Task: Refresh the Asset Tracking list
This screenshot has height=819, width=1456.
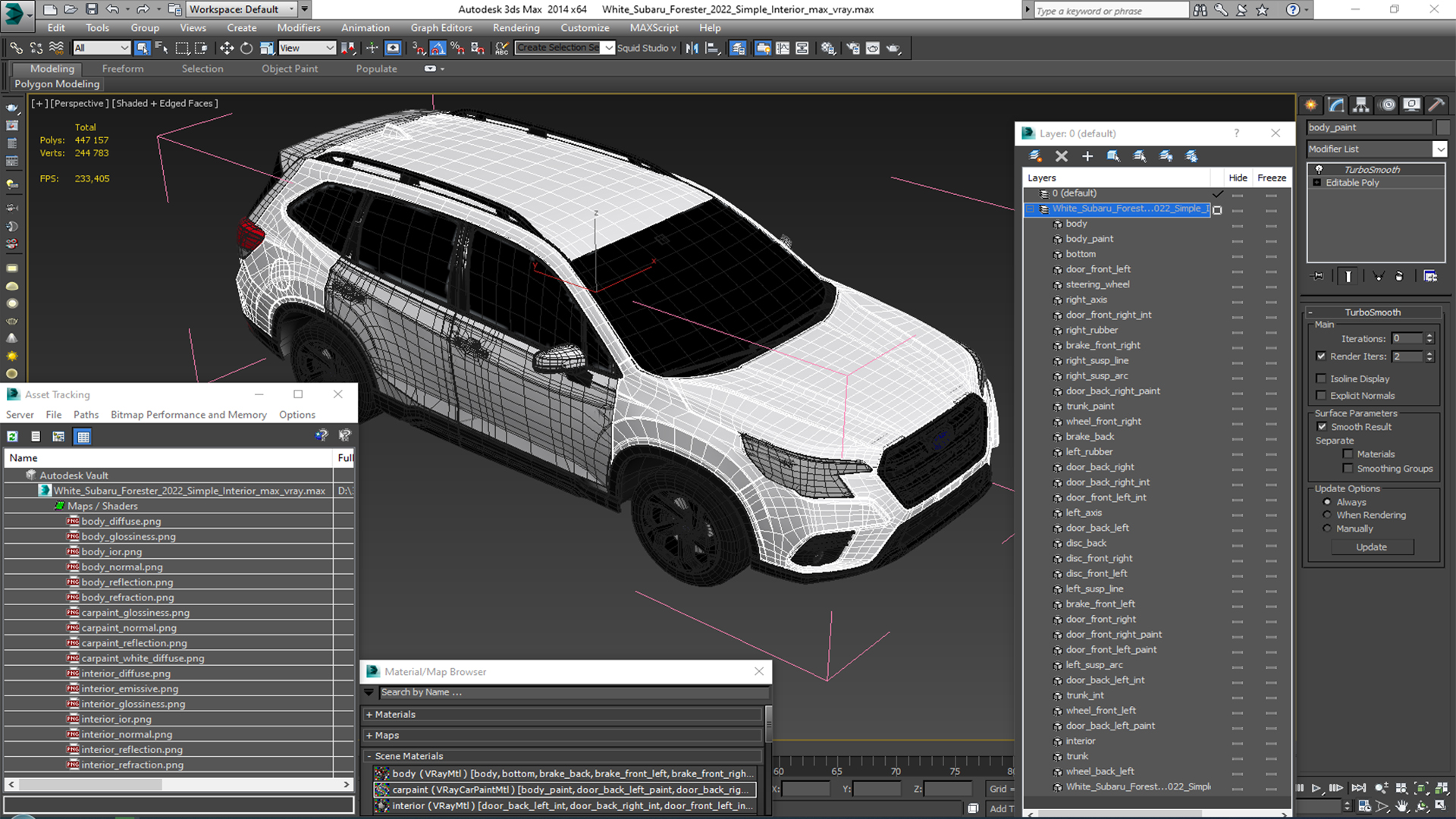Action: click(13, 436)
